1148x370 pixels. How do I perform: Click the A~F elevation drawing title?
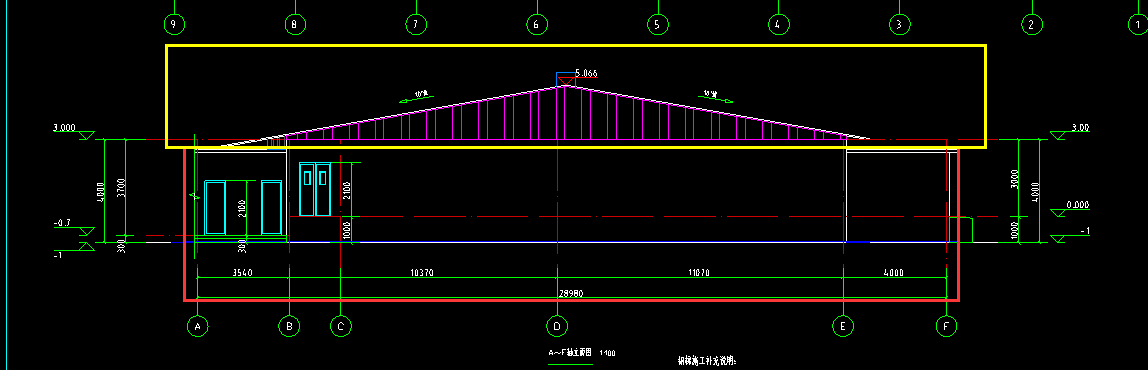point(570,352)
